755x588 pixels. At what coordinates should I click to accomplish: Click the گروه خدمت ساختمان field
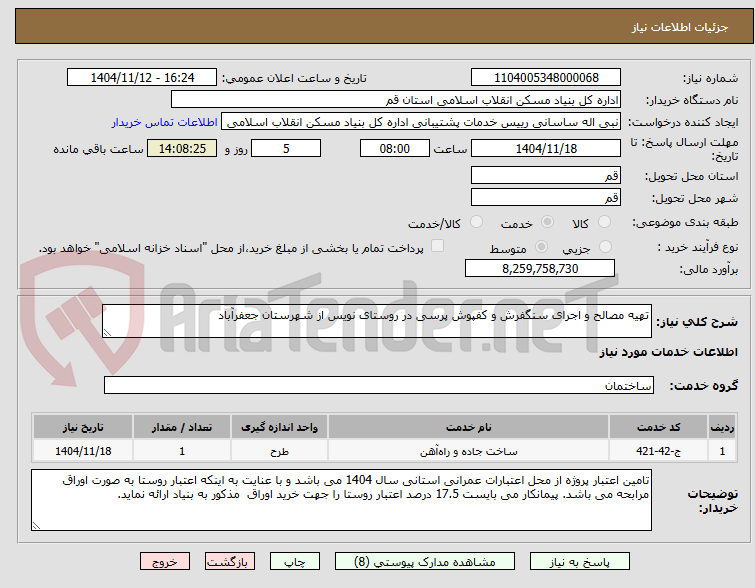[x=379, y=385]
